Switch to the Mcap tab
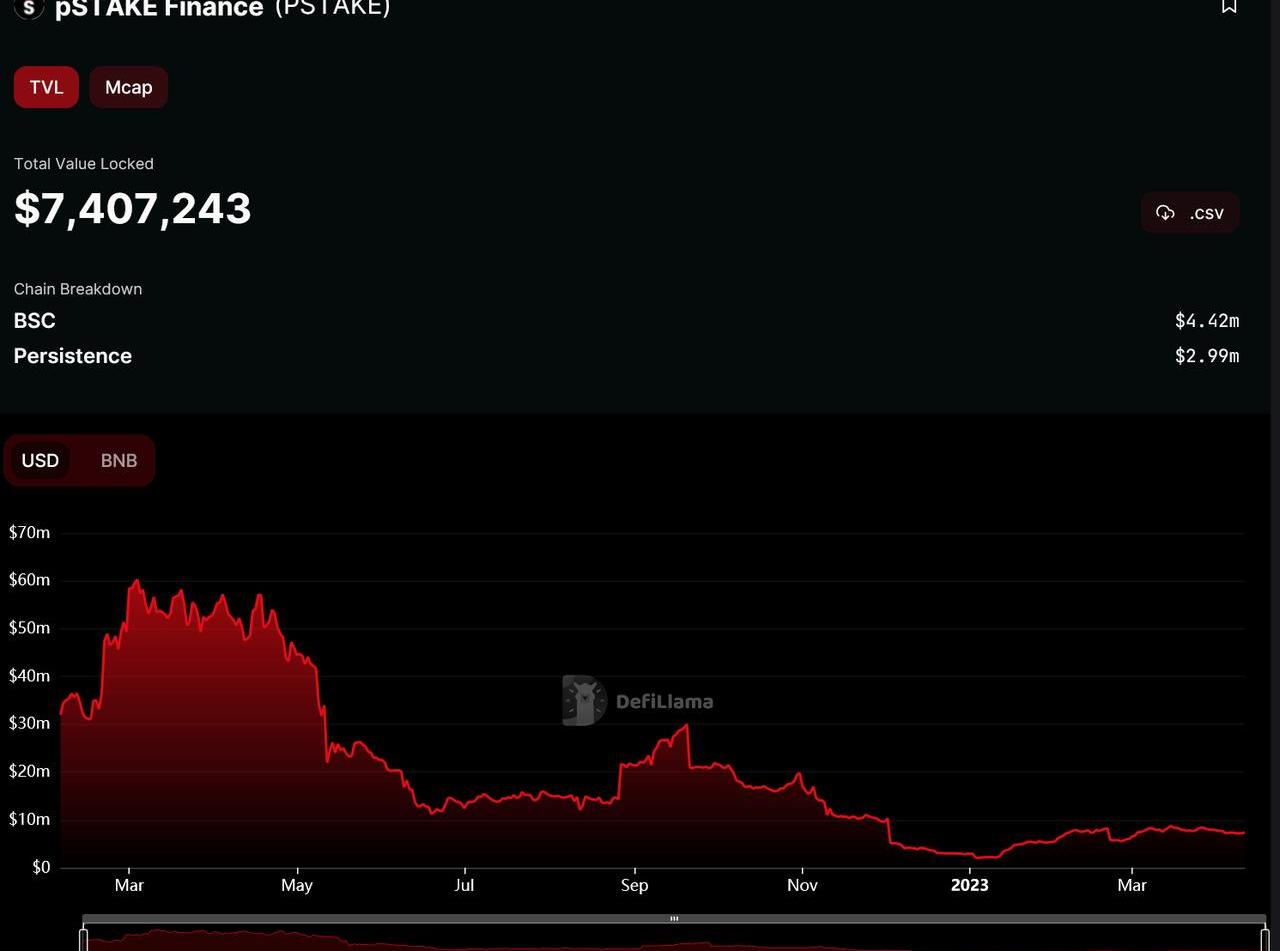Viewport: 1280px width, 951px height. [x=128, y=87]
